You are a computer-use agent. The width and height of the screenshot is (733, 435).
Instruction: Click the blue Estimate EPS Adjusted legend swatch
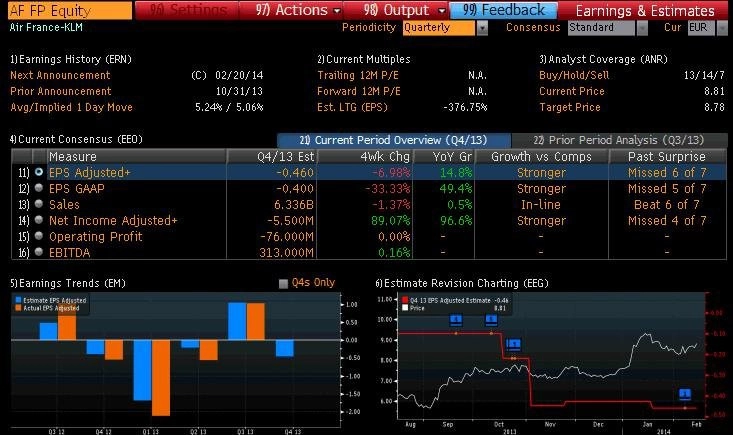click(18, 300)
